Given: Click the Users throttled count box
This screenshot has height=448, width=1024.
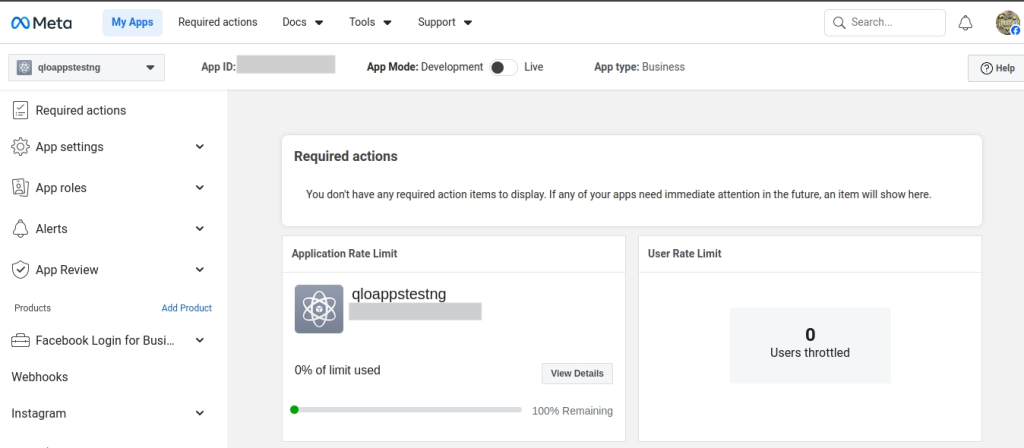Looking at the screenshot, I should tap(810, 345).
